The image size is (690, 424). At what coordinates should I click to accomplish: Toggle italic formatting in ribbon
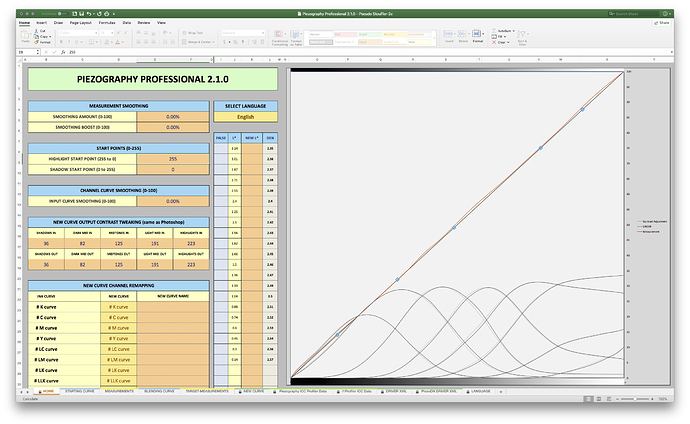[69, 42]
